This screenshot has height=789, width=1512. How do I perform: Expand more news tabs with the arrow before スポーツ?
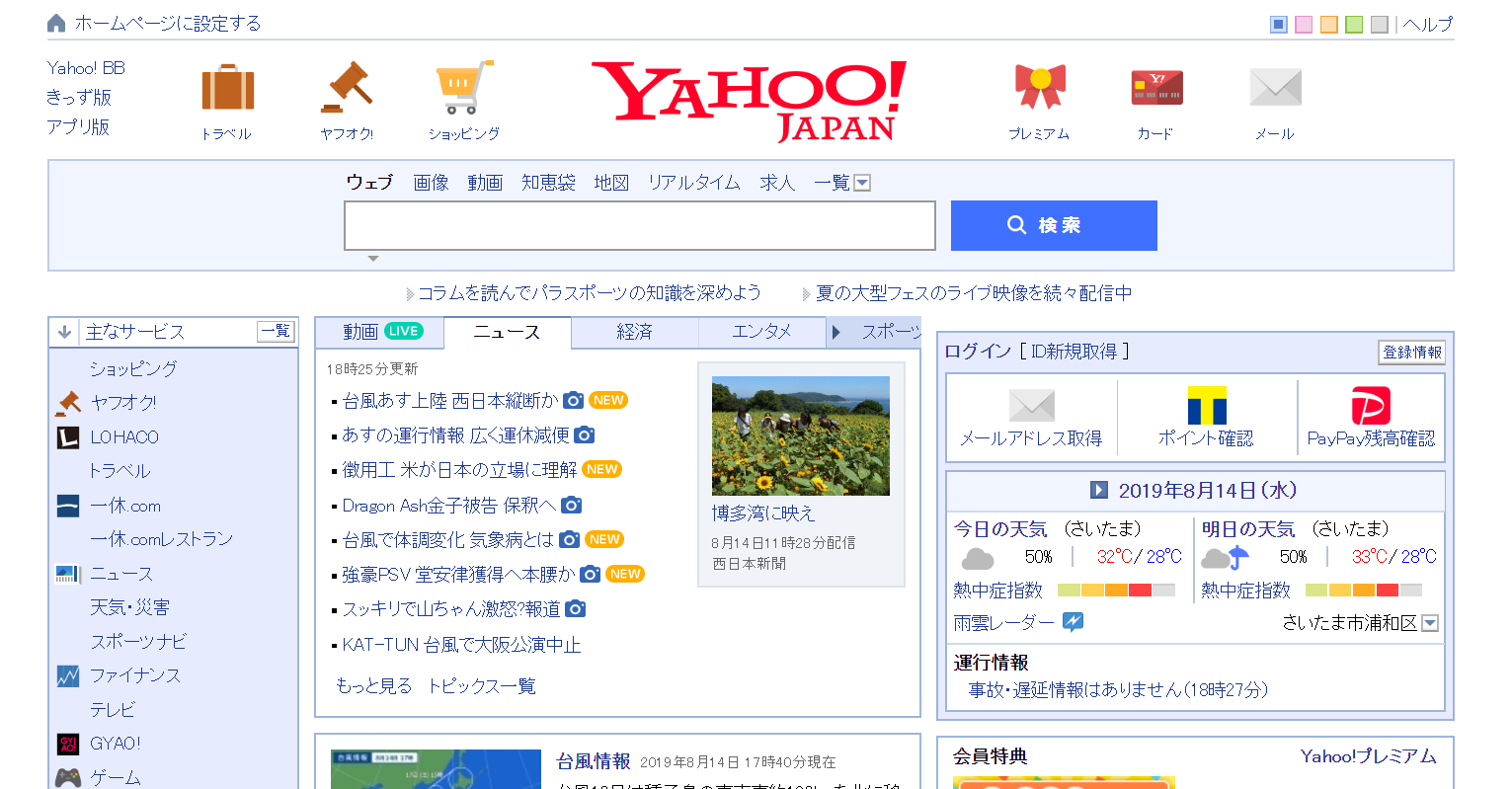[x=836, y=332]
